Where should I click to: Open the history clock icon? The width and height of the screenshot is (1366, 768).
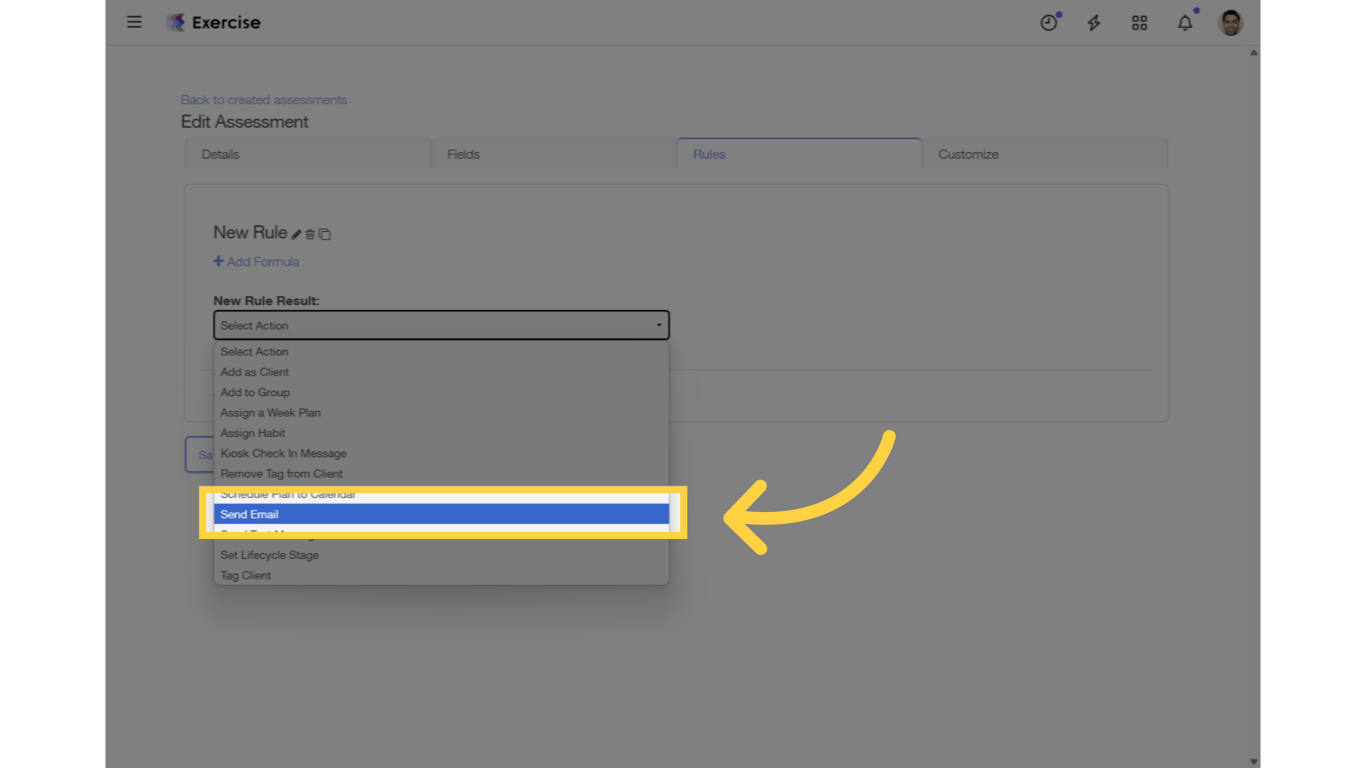(x=1049, y=22)
